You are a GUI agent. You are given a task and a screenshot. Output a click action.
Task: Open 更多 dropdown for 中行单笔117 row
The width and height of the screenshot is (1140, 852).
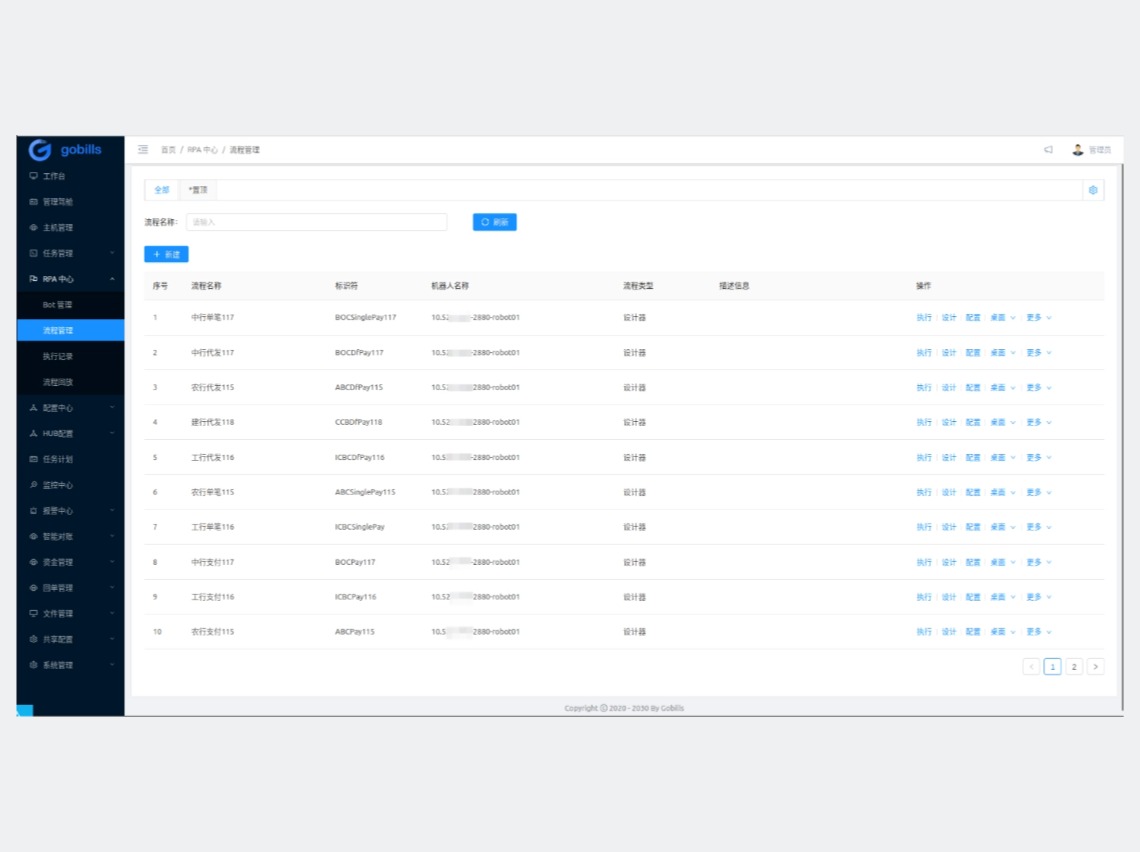[x=1038, y=318]
